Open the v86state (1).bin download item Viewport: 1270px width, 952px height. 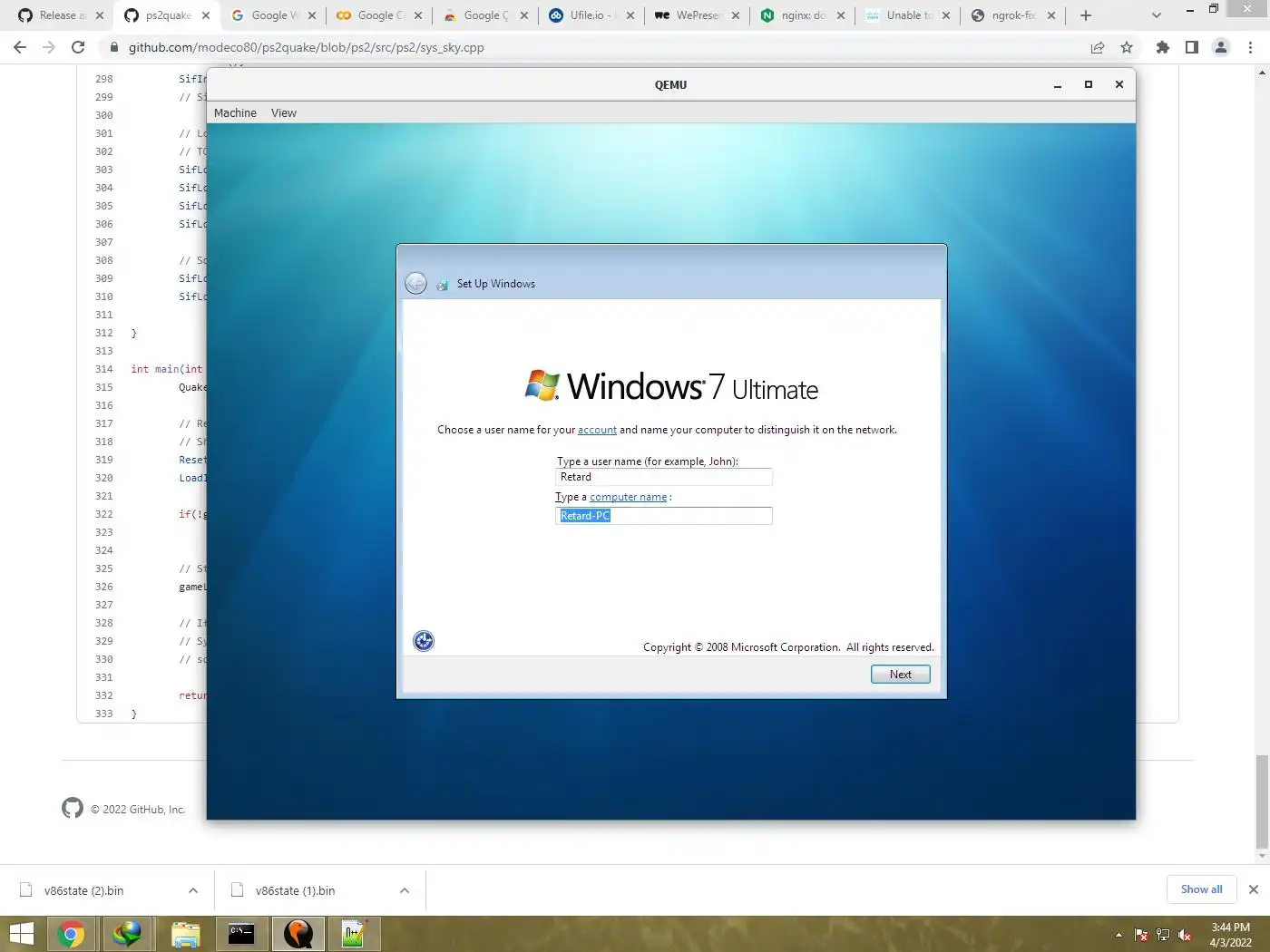pos(295,890)
